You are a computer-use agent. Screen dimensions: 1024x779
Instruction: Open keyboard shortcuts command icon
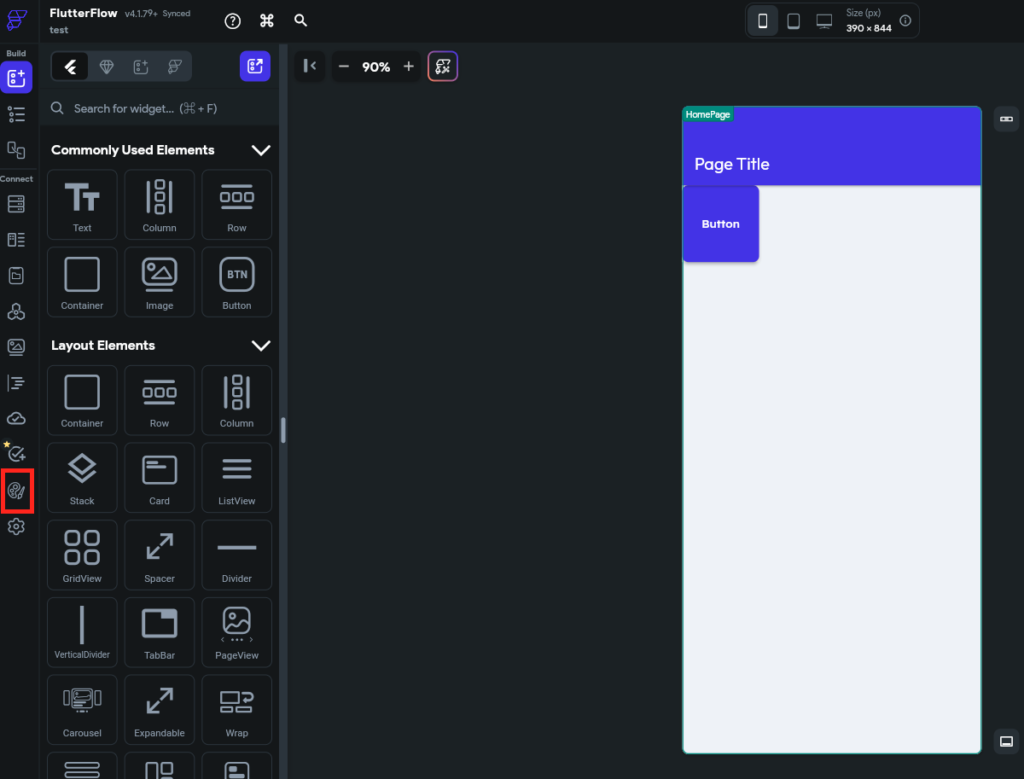(266, 21)
